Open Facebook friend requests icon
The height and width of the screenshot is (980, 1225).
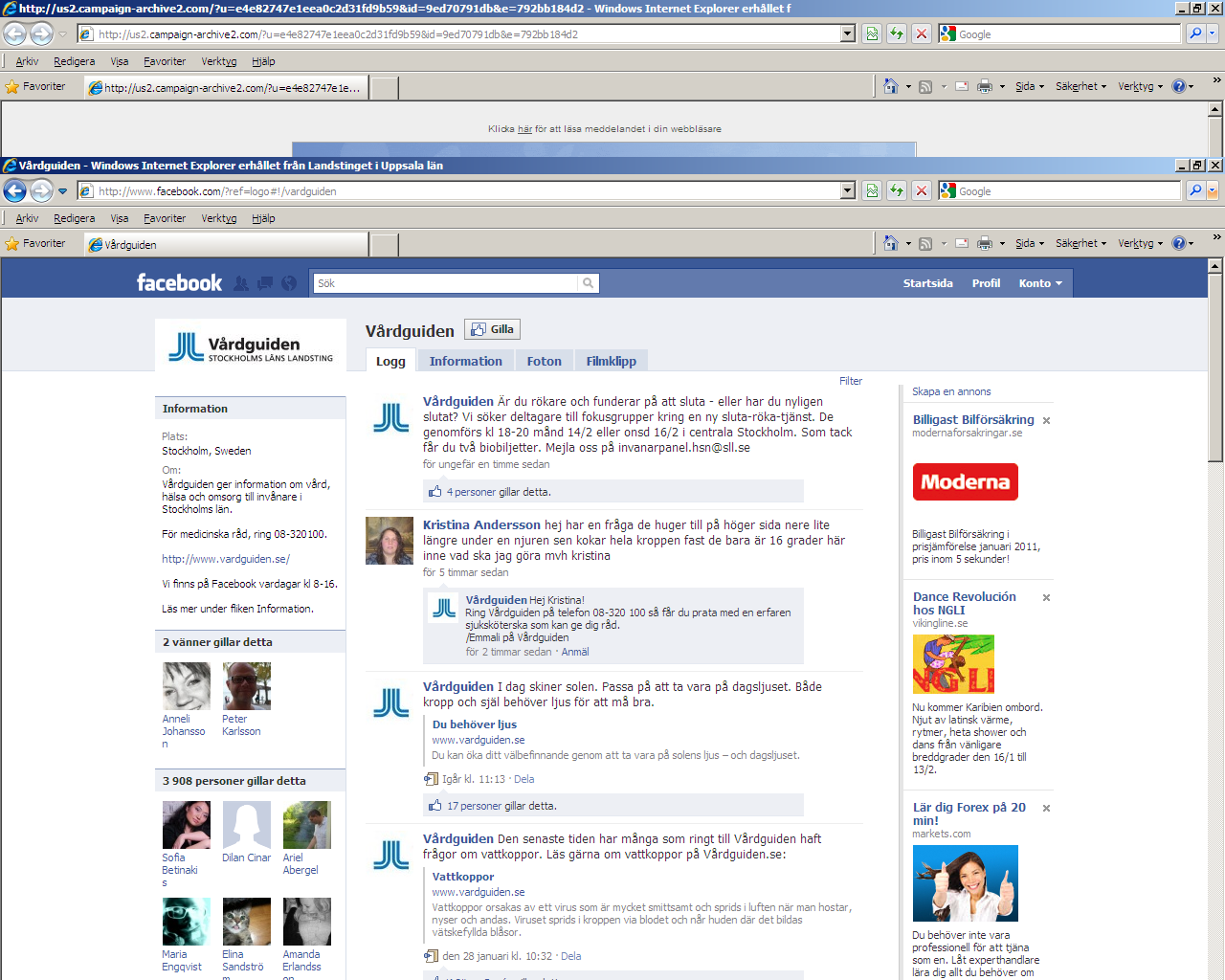pyautogui.click(x=241, y=283)
